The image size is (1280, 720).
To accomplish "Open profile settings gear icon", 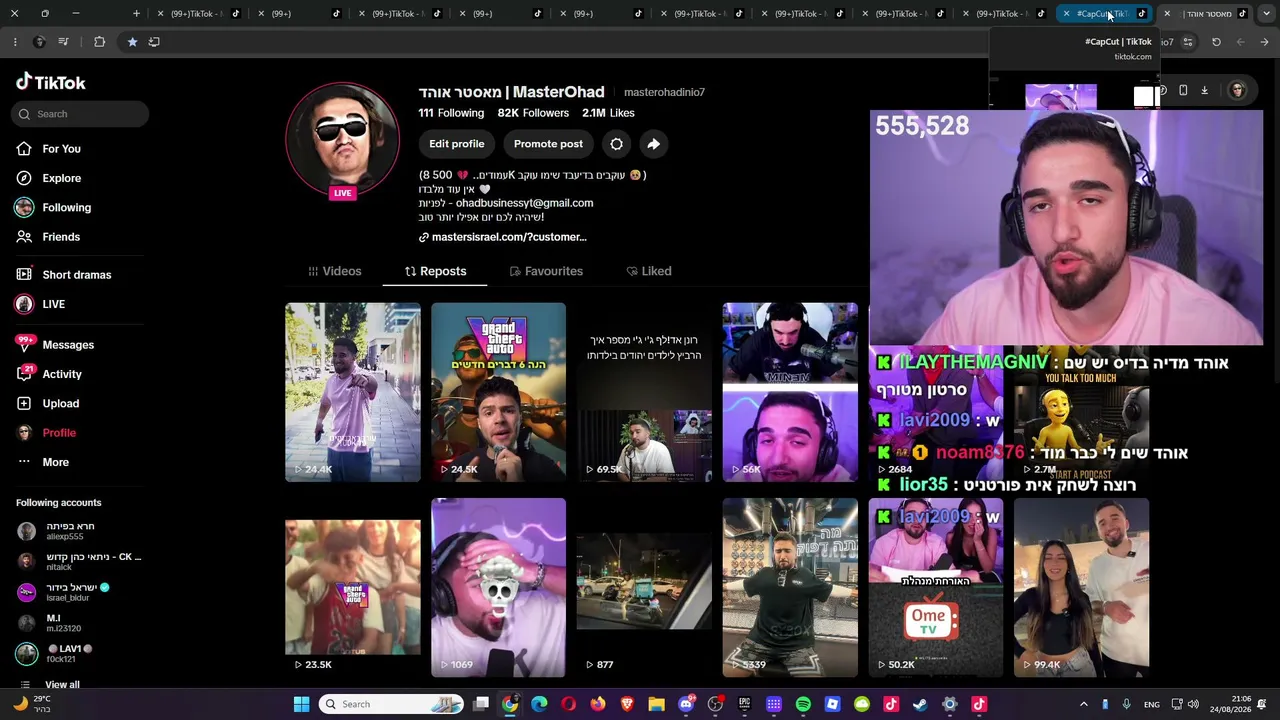I will (x=616, y=144).
